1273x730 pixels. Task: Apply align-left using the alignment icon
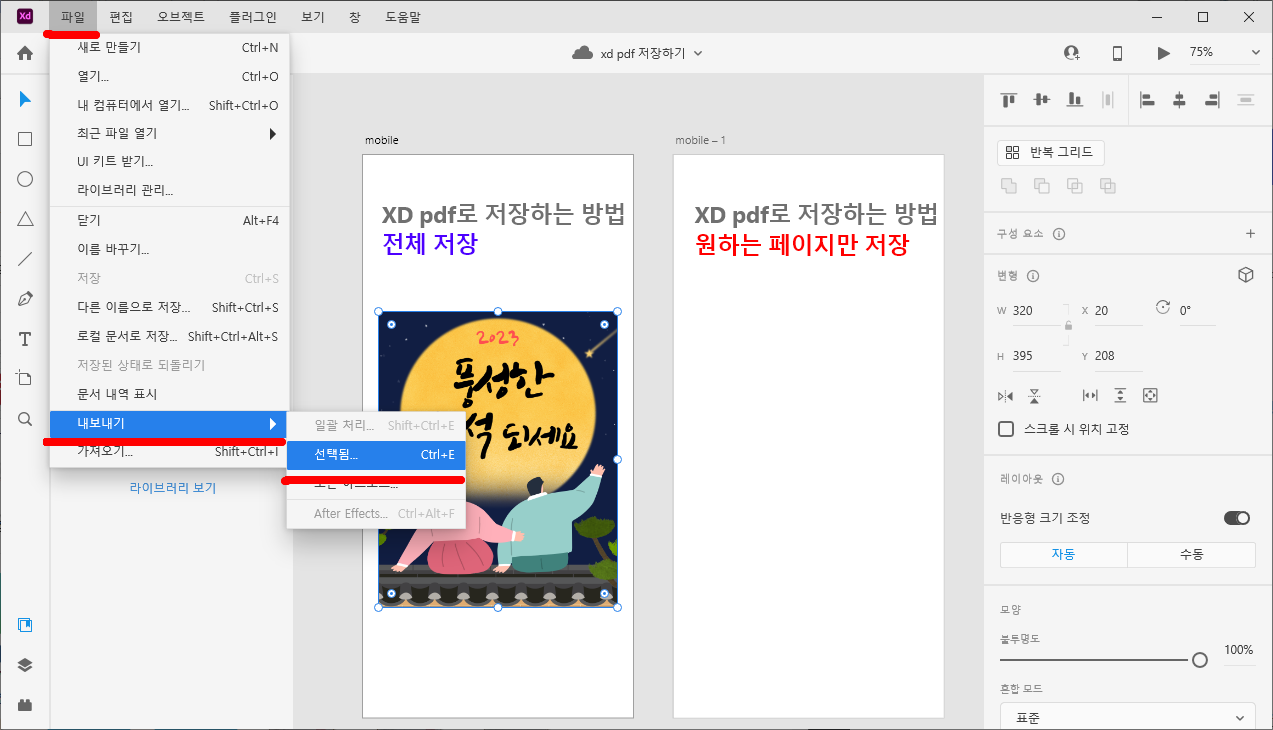pos(1146,100)
